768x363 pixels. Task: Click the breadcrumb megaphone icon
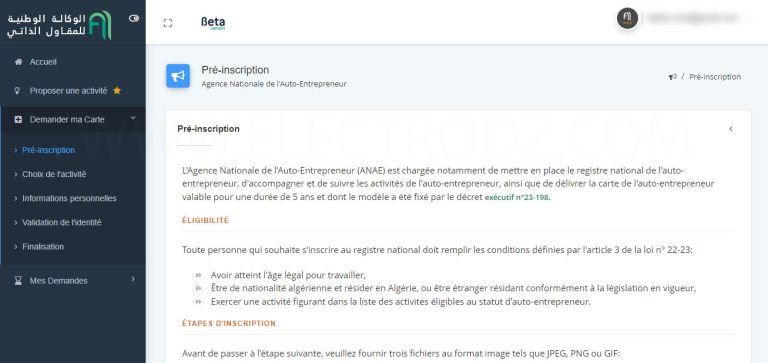coord(672,77)
